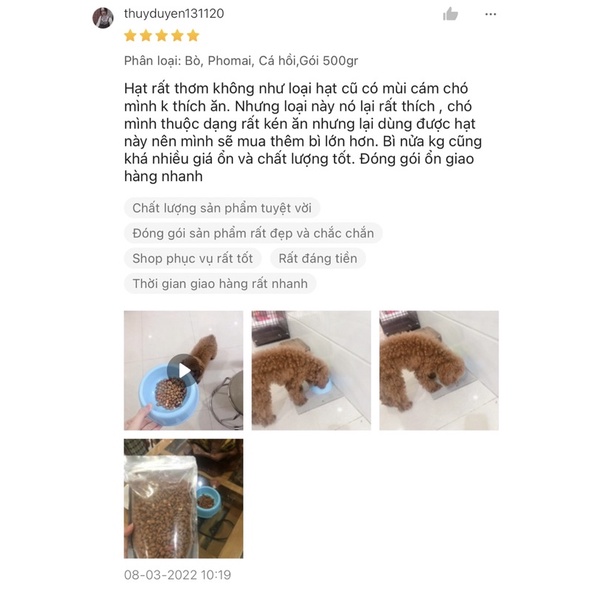Click the Phân loại product variant text
The height and width of the screenshot is (589, 589).
click(241, 60)
